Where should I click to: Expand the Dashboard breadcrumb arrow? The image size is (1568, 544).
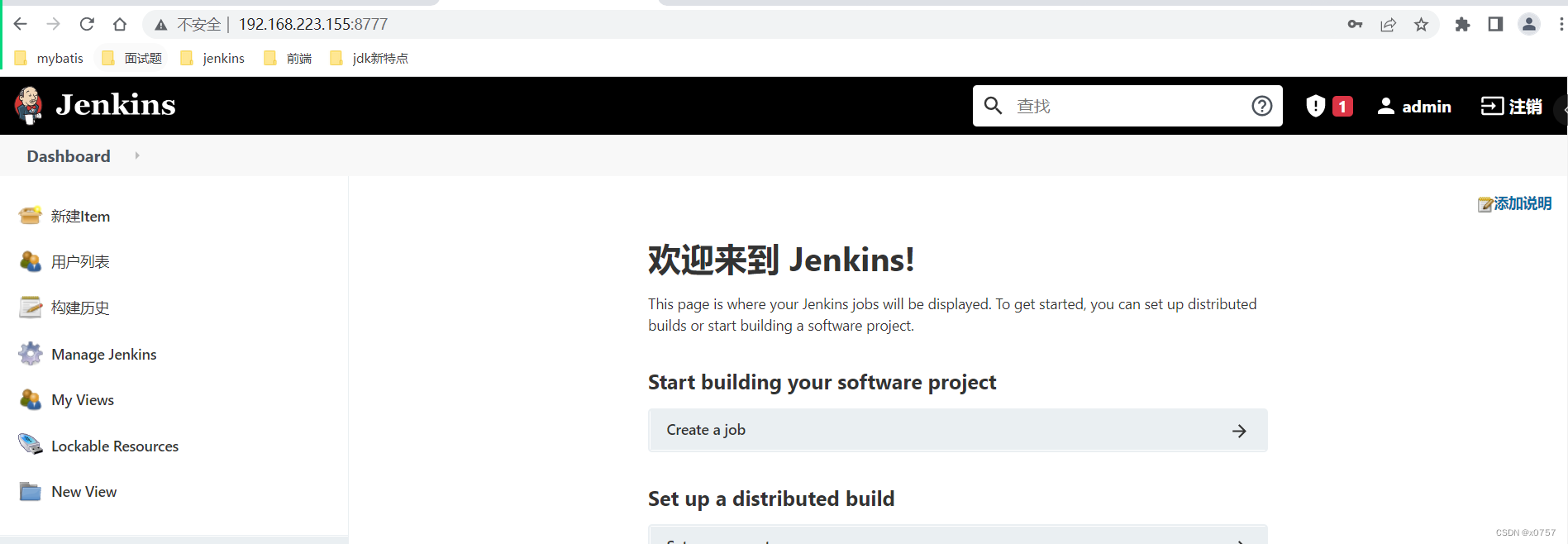pyautogui.click(x=137, y=155)
